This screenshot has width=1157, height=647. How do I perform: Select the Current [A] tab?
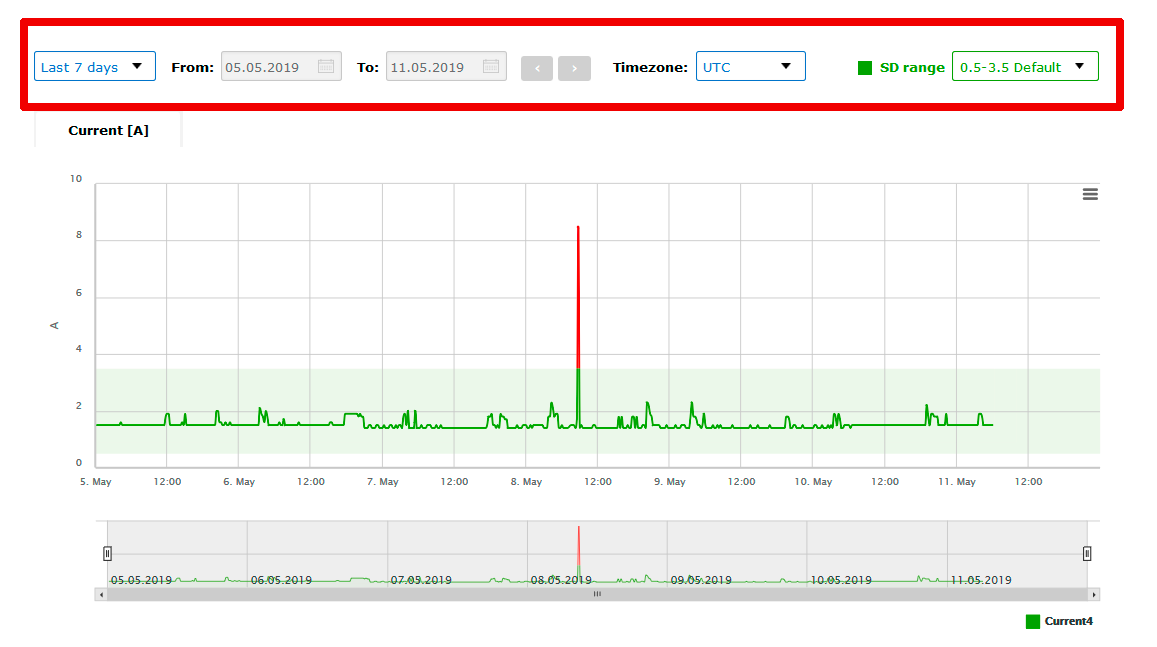pyautogui.click(x=108, y=131)
